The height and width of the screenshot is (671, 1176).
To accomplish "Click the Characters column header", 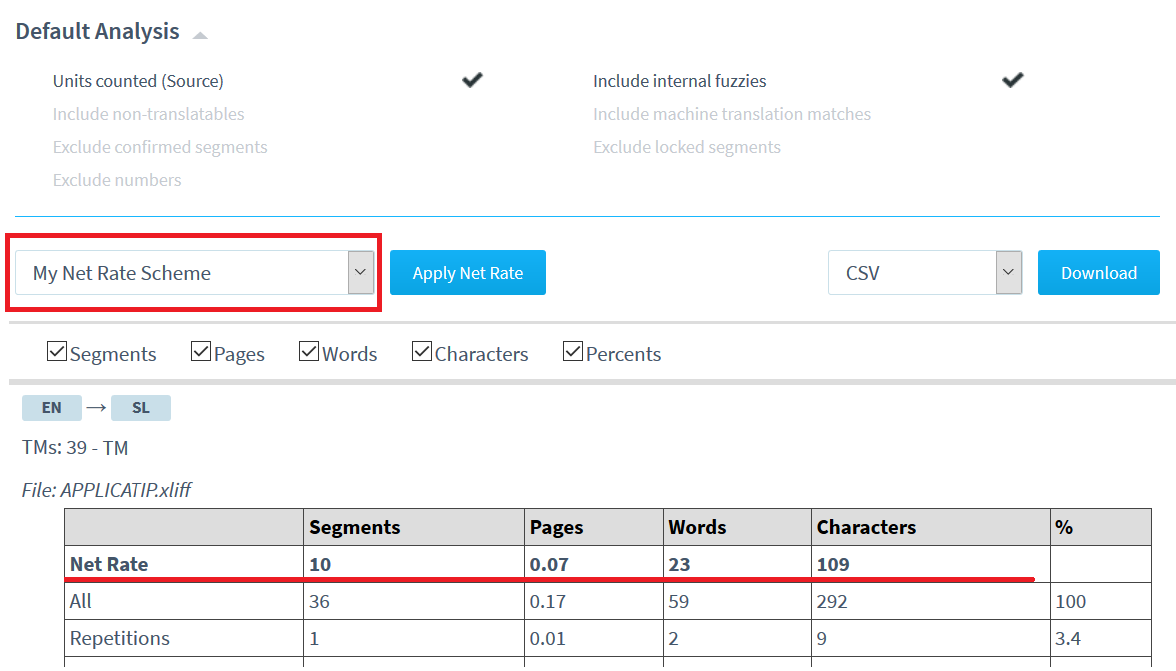I will point(866,527).
